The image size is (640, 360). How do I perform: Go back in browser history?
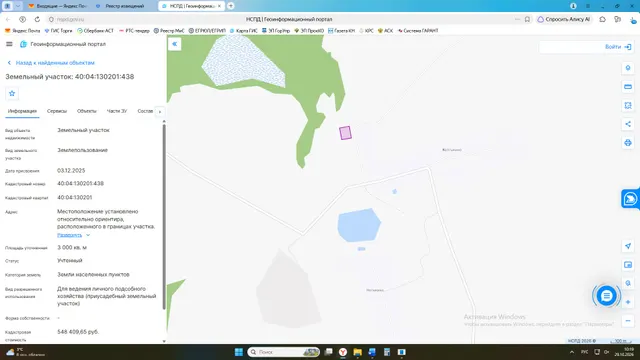tap(8, 19)
